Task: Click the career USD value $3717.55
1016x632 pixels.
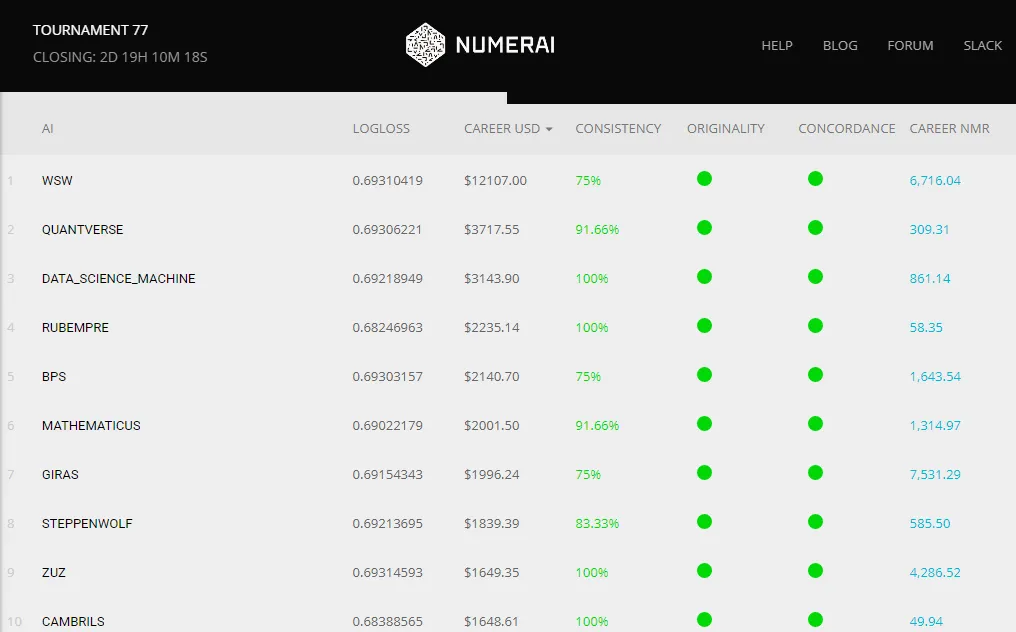Action: click(x=491, y=229)
